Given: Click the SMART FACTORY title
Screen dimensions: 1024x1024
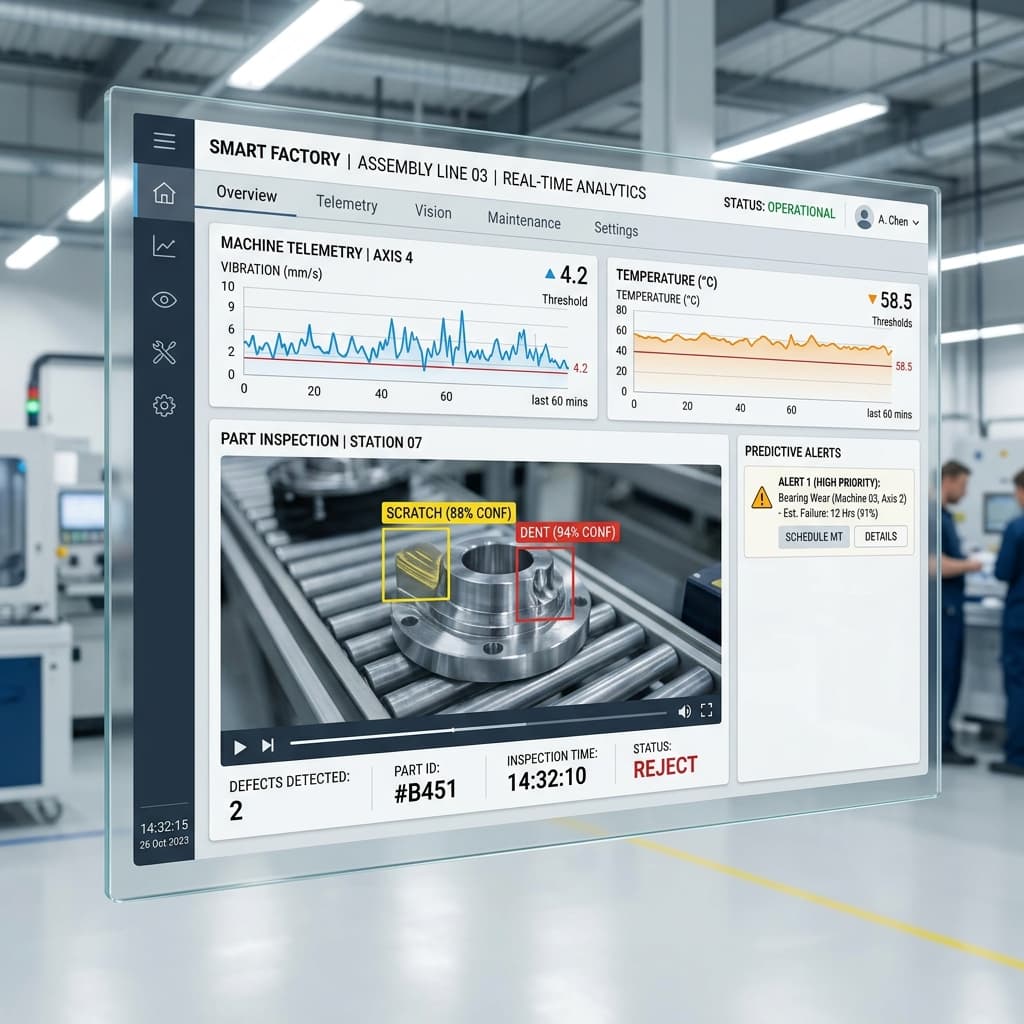Looking at the screenshot, I should point(274,153).
